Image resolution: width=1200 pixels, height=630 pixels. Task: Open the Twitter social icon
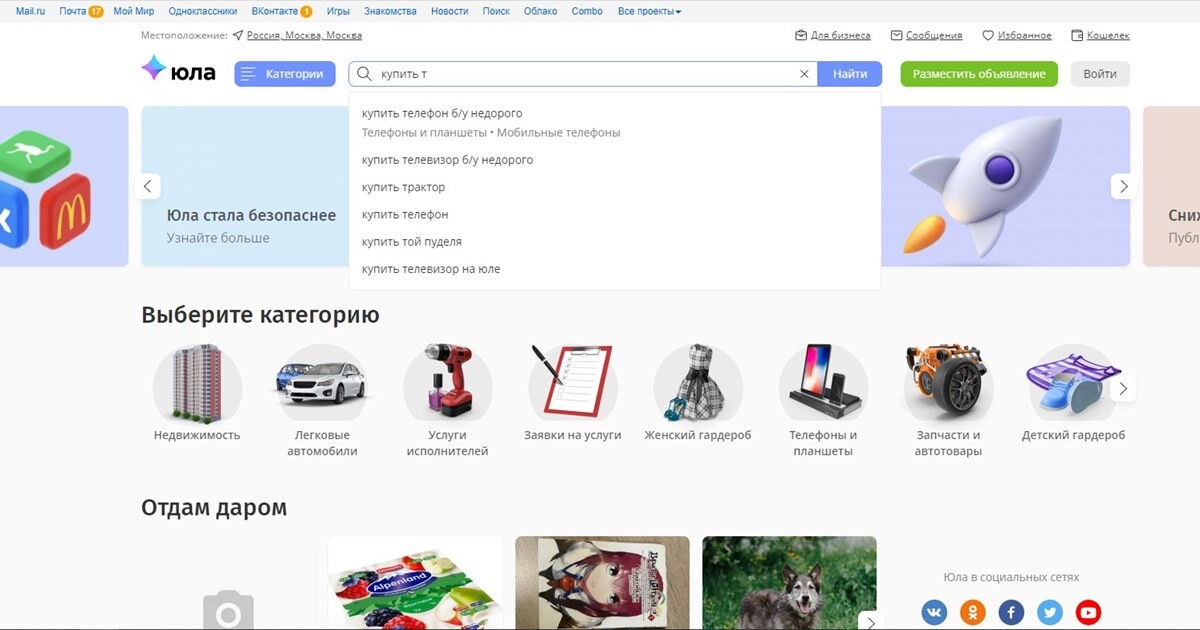(x=1049, y=612)
